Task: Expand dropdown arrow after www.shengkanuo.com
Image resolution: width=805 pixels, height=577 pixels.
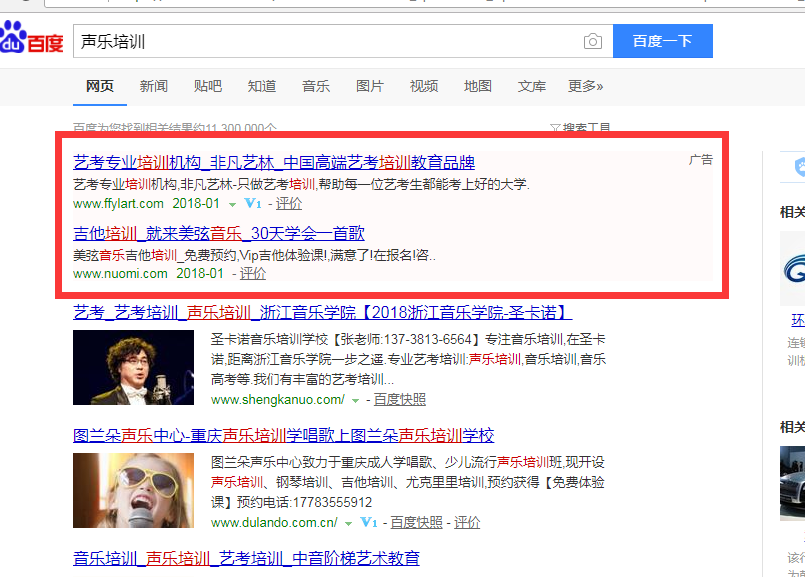Action: pyautogui.click(x=355, y=400)
